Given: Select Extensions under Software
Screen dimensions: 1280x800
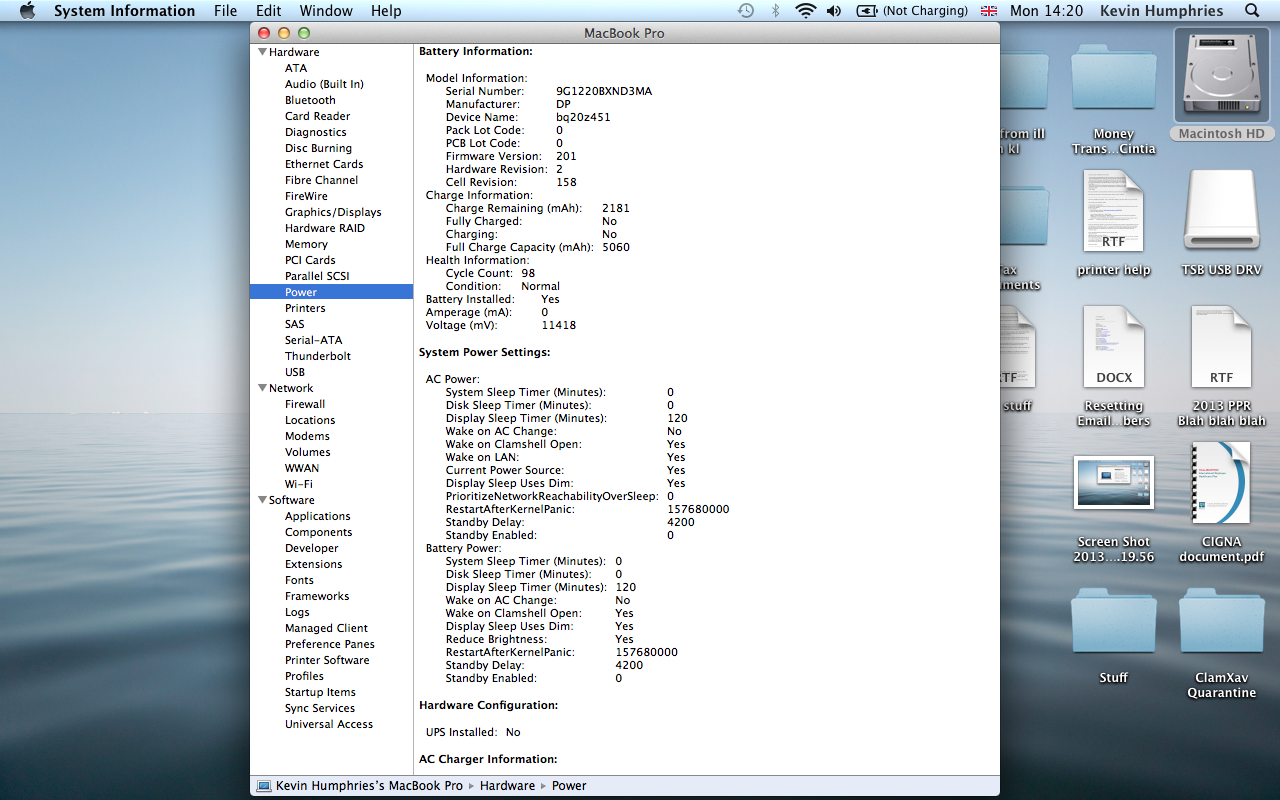Looking at the screenshot, I should [314, 564].
